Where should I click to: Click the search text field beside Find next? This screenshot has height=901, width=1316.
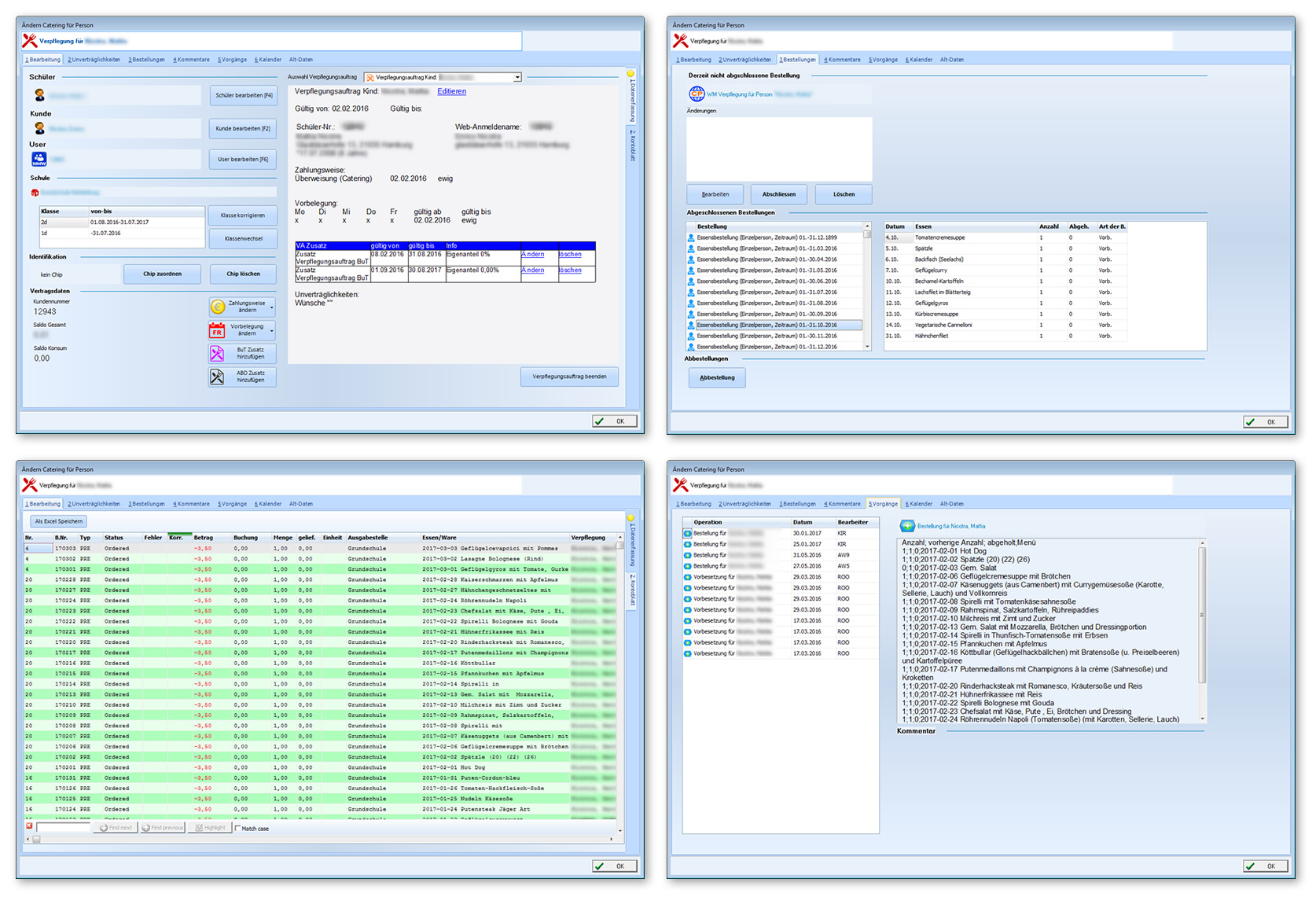[x=63, y=827]
